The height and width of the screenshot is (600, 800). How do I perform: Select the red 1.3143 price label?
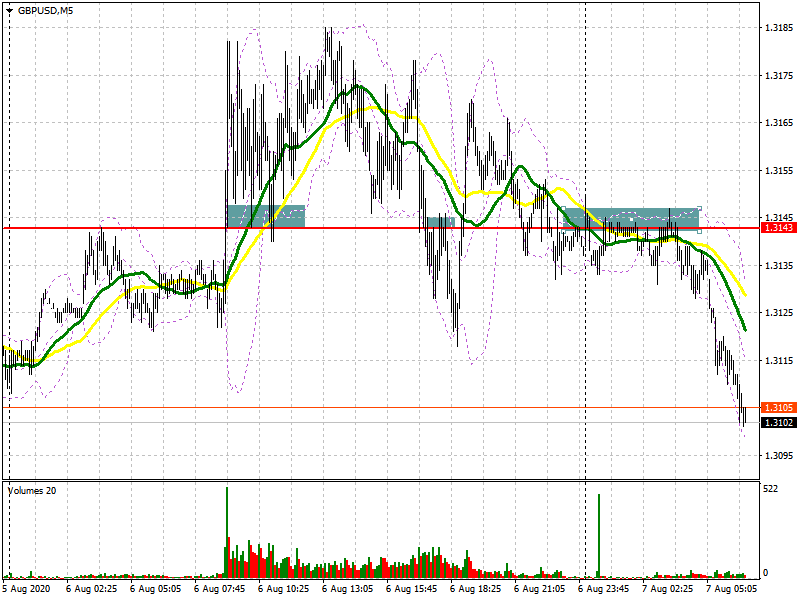click(779, 228)
